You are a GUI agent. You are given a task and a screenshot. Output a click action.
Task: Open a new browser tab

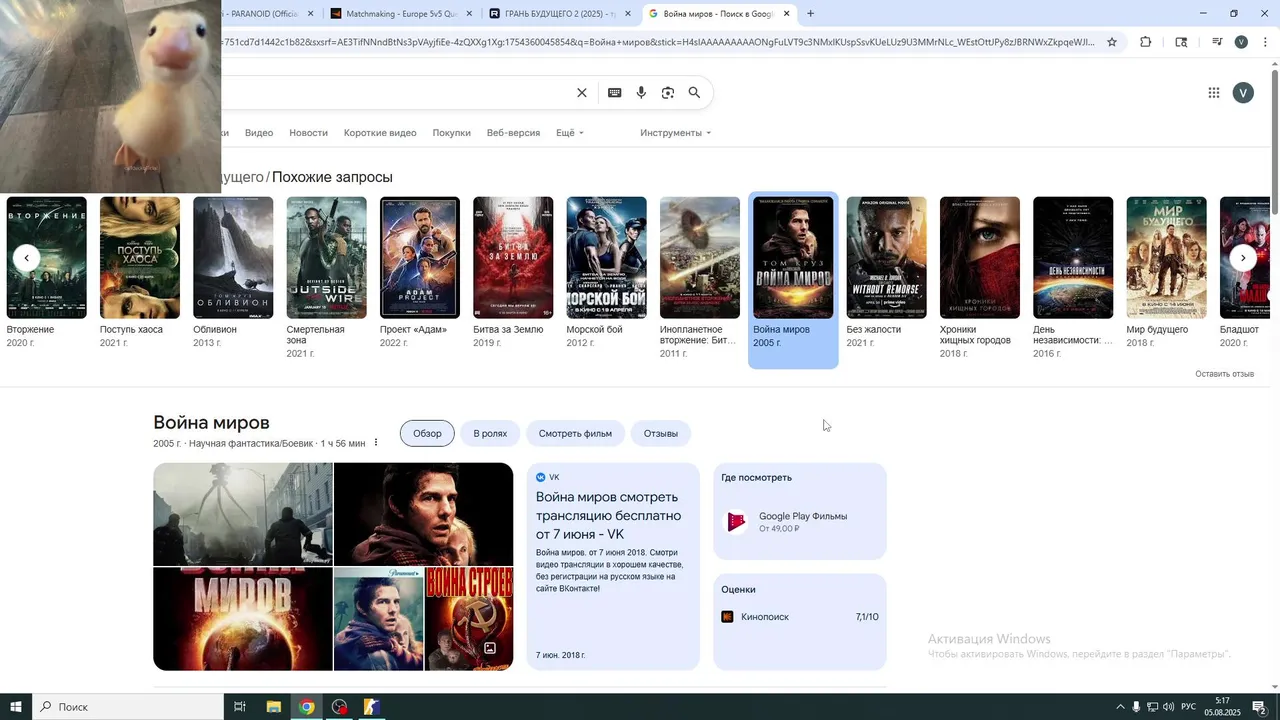[810, 14]
